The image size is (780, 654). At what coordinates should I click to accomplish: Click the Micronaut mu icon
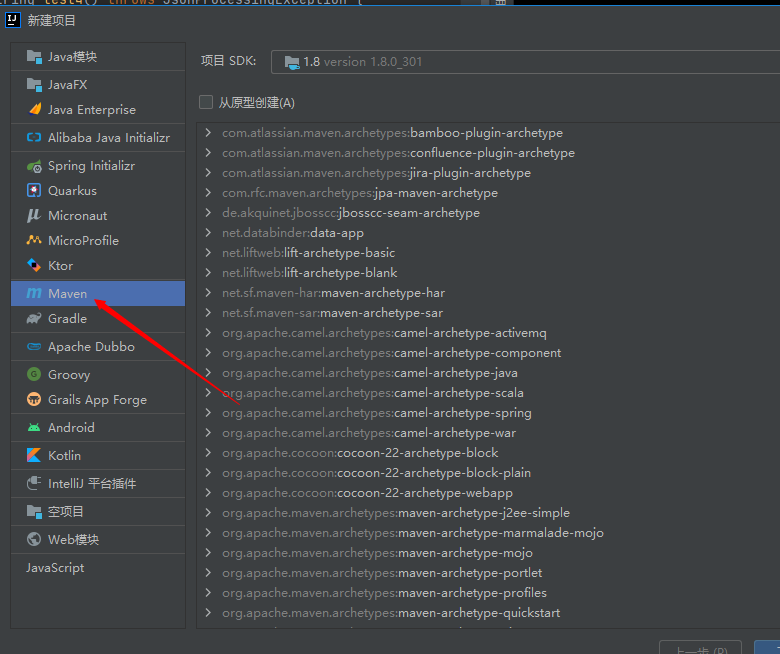[x=34, y=215]
